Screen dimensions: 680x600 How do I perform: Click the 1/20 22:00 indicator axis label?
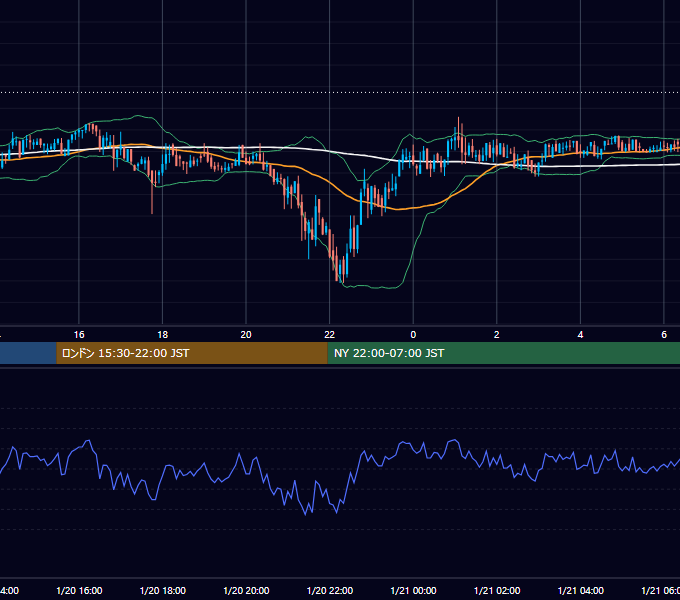pyautogui.click(x=330, y=591)
